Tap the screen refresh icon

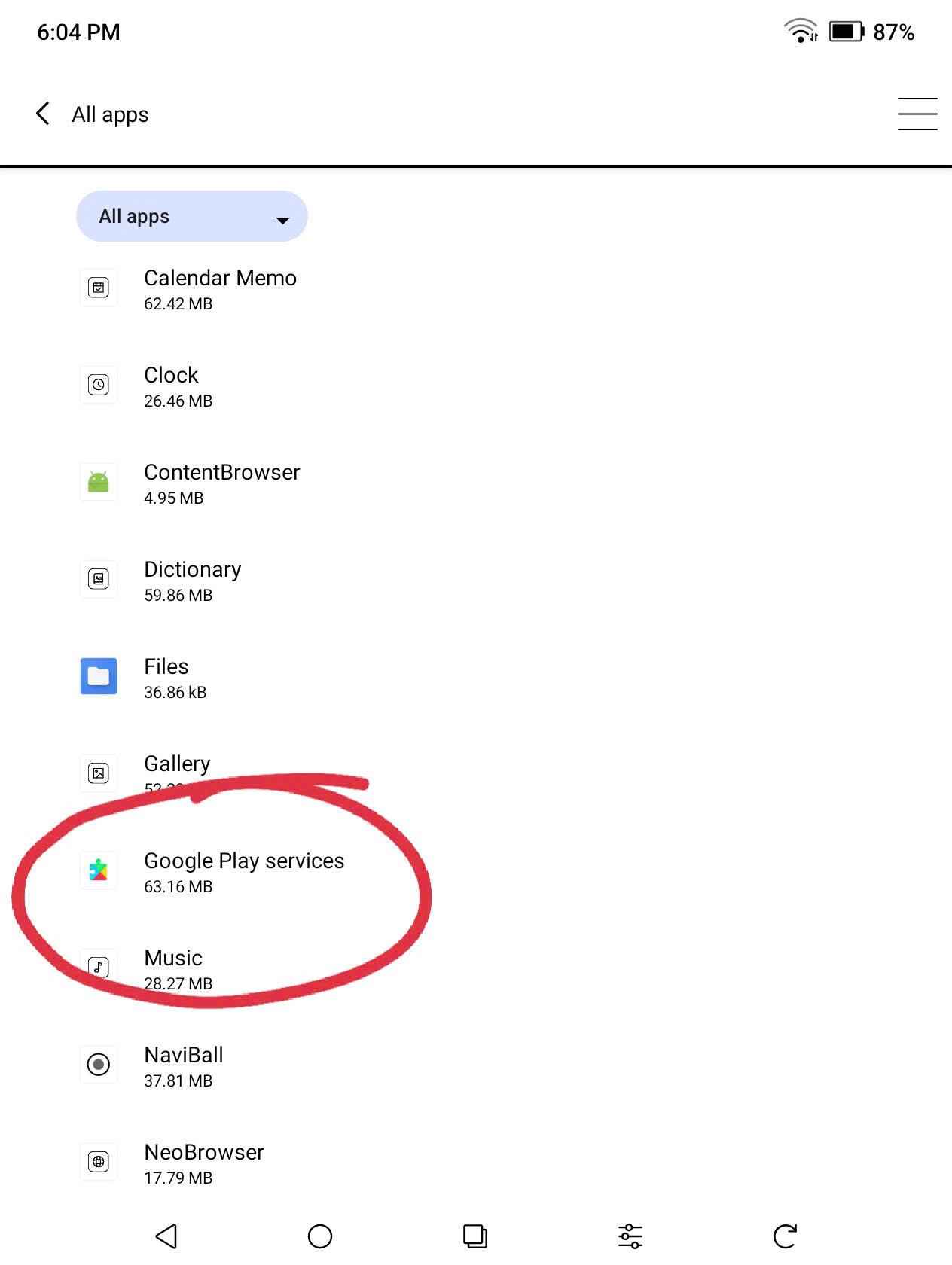785,1236
